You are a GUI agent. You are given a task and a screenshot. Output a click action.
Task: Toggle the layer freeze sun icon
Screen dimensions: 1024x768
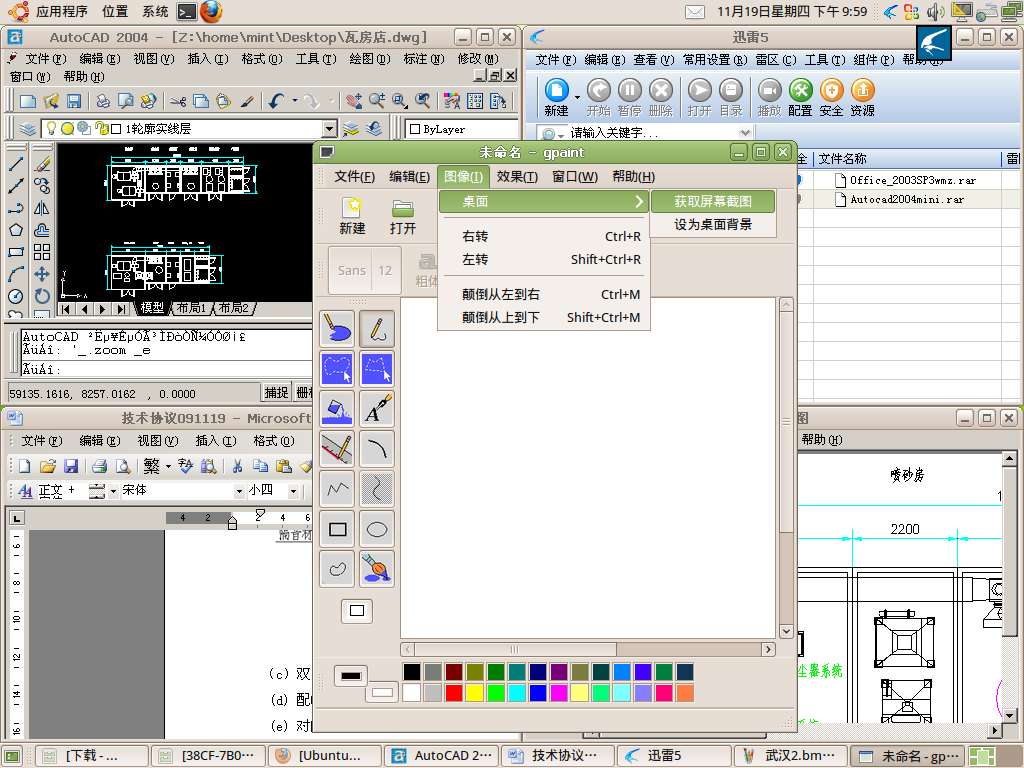click(67, 129)
